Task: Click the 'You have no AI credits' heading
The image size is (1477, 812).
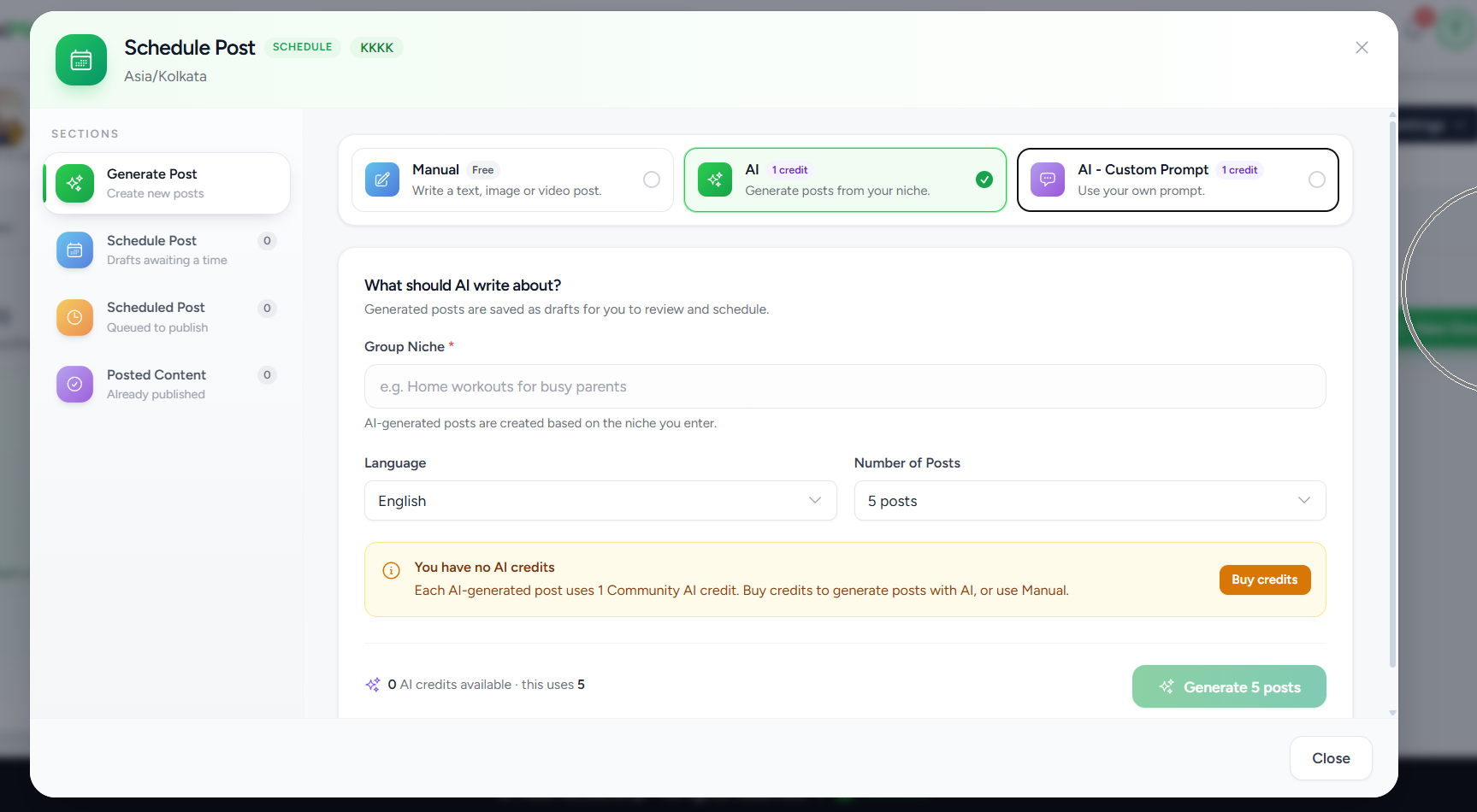Action: (484, 568)
